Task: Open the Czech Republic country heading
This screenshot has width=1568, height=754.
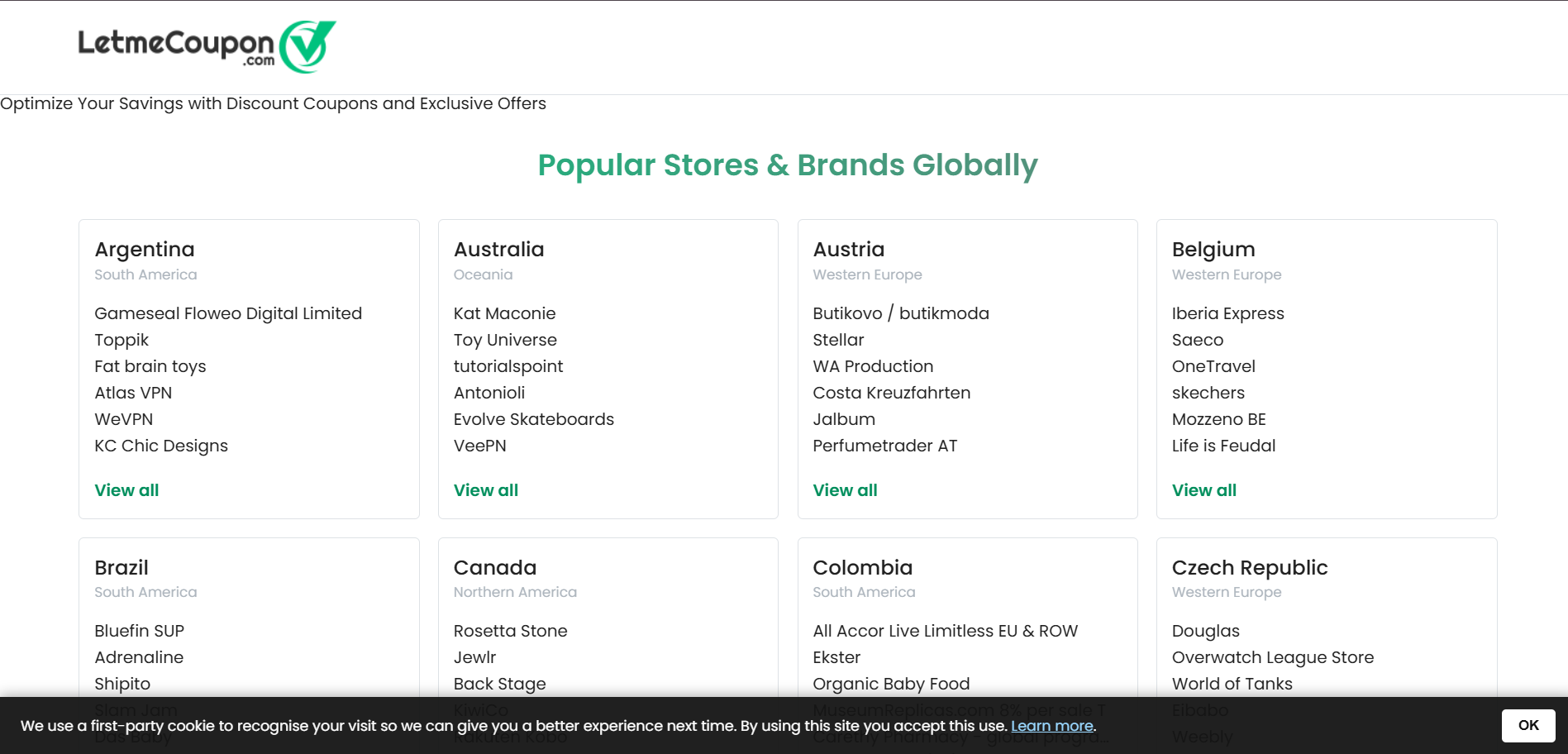Action: [1250, 568]
